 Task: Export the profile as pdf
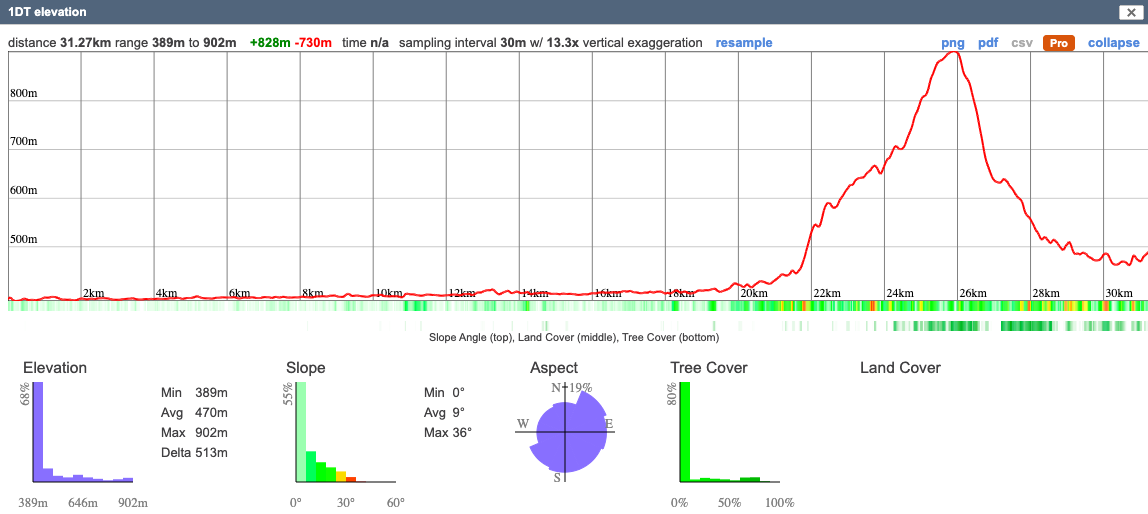click(x=988, y=43)
